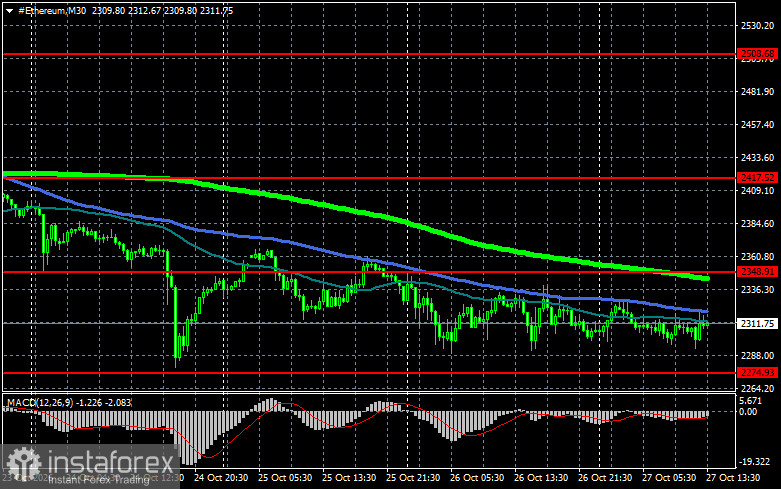Select the red horizontal line at 2508.68
The height and width of the screenshot is (489, 781).
(369, 54)
